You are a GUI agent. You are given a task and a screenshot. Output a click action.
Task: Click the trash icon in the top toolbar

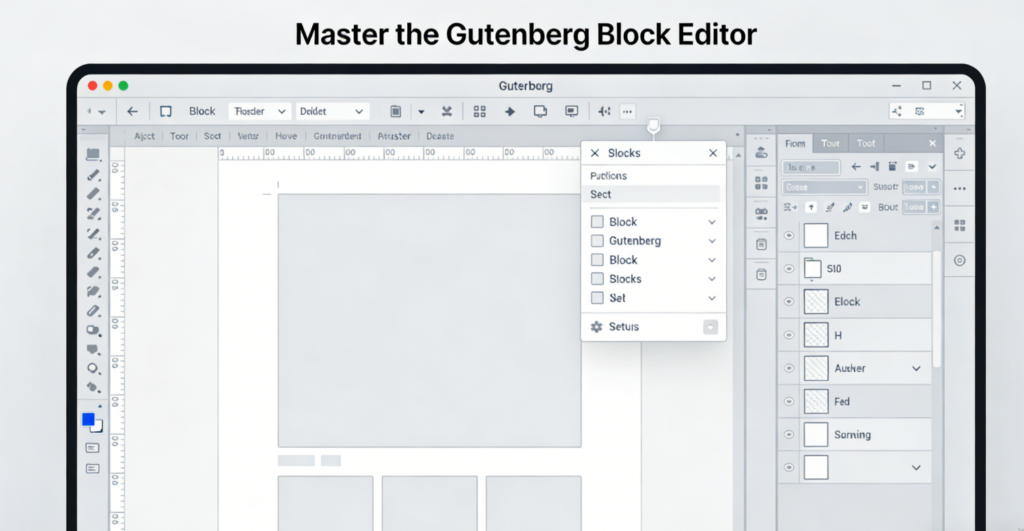pos(395,112)
